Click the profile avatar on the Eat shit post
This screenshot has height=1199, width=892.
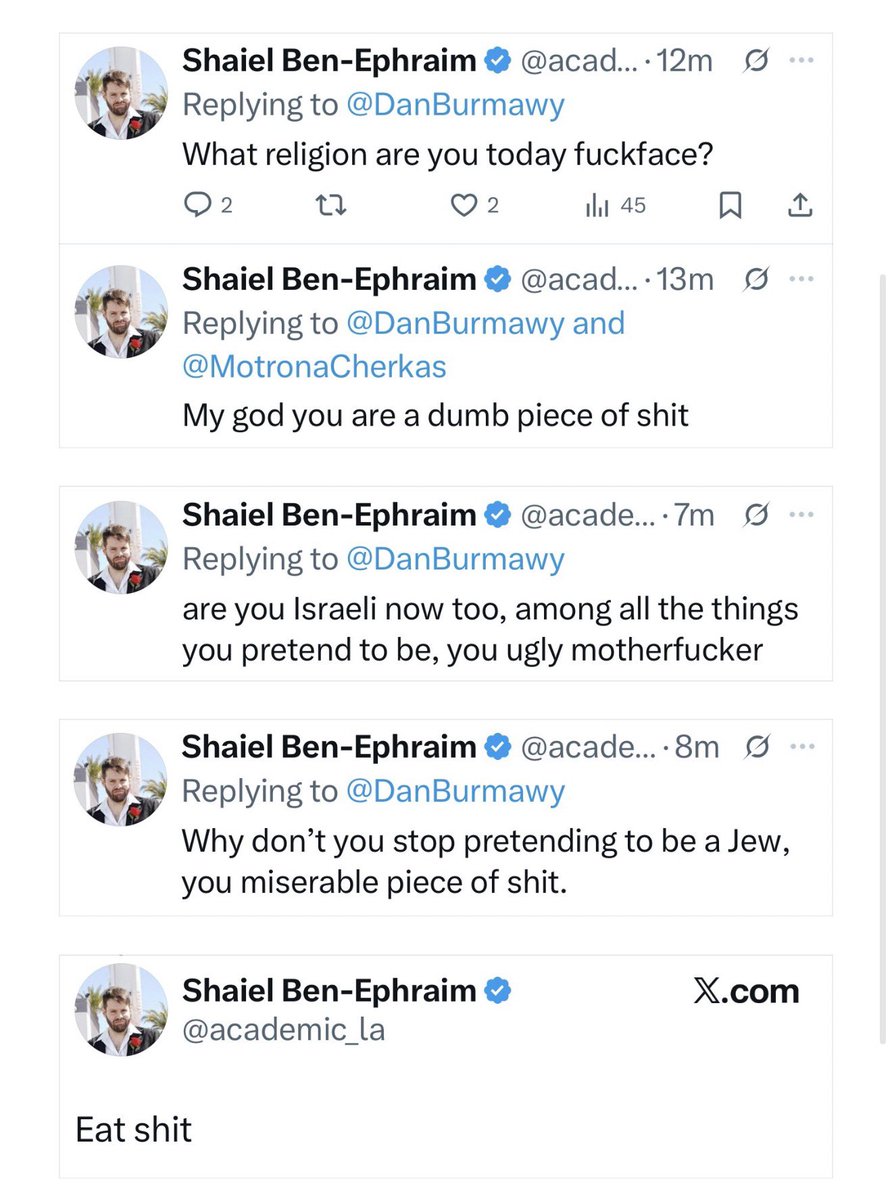click(x=121, y=1010)
